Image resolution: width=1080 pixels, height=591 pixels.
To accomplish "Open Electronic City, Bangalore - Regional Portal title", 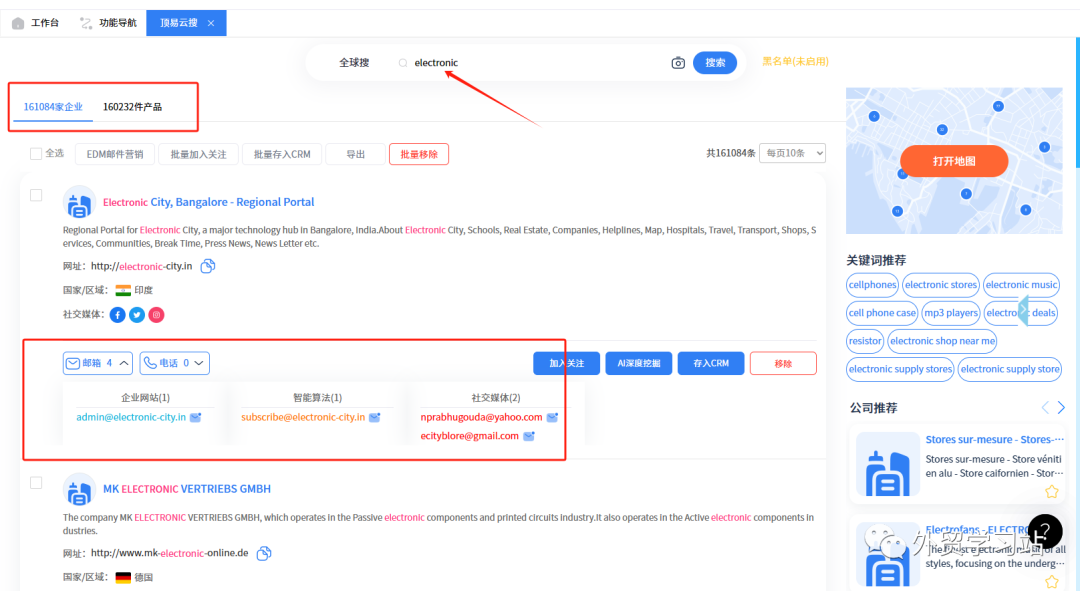I will (x=208, y=202).
